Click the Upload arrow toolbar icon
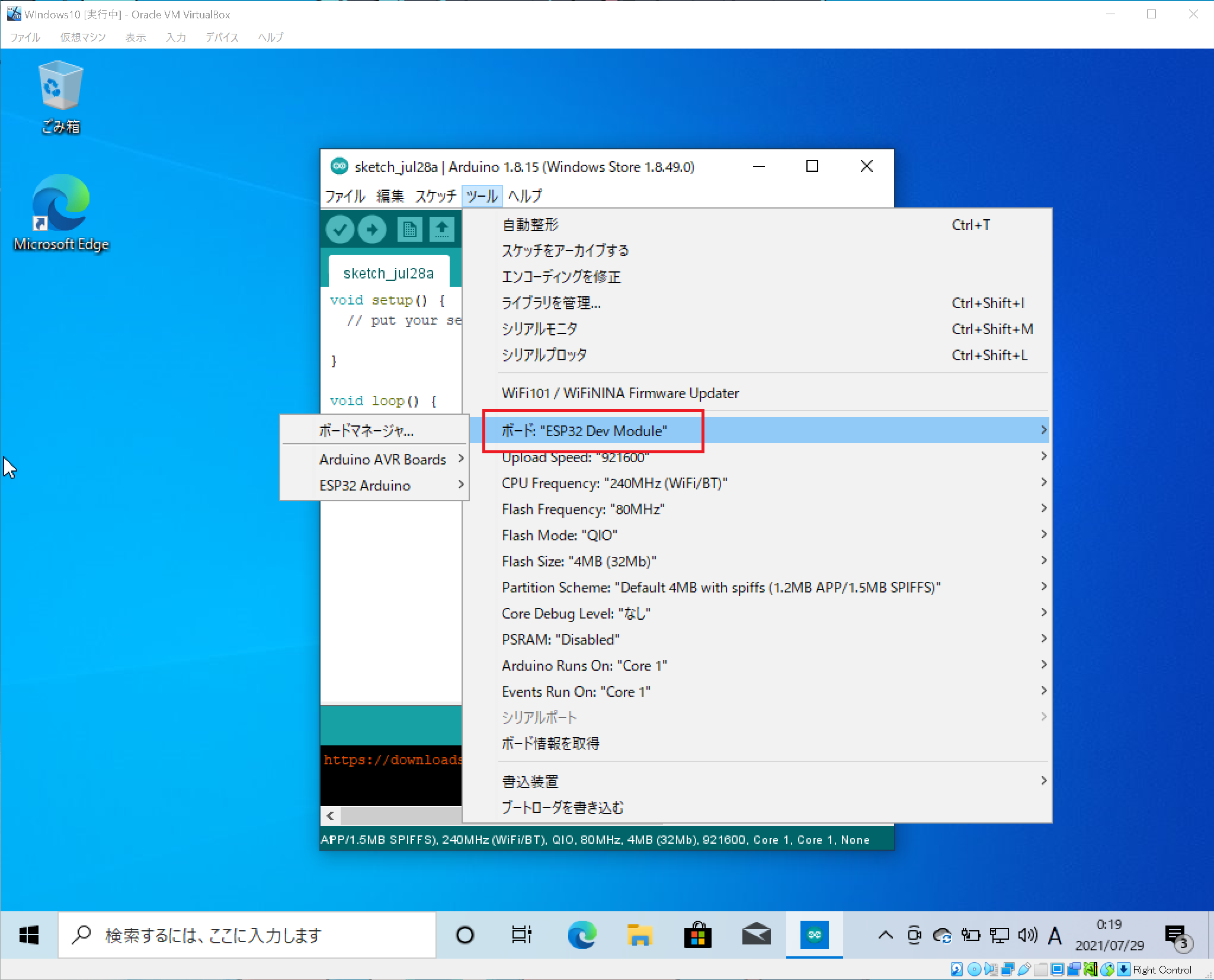 pos(372,229)
